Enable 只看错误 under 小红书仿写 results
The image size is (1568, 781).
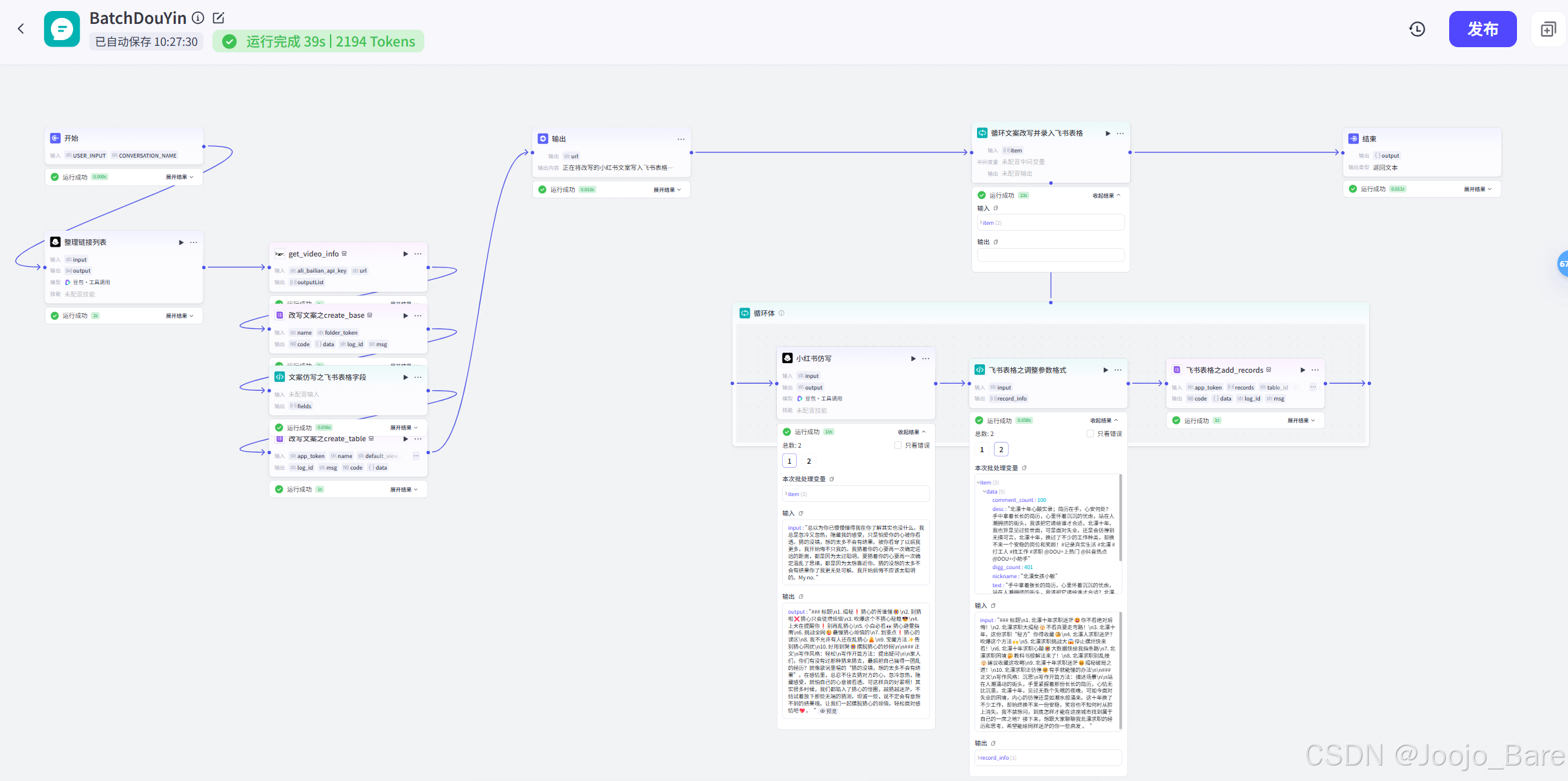898,445
